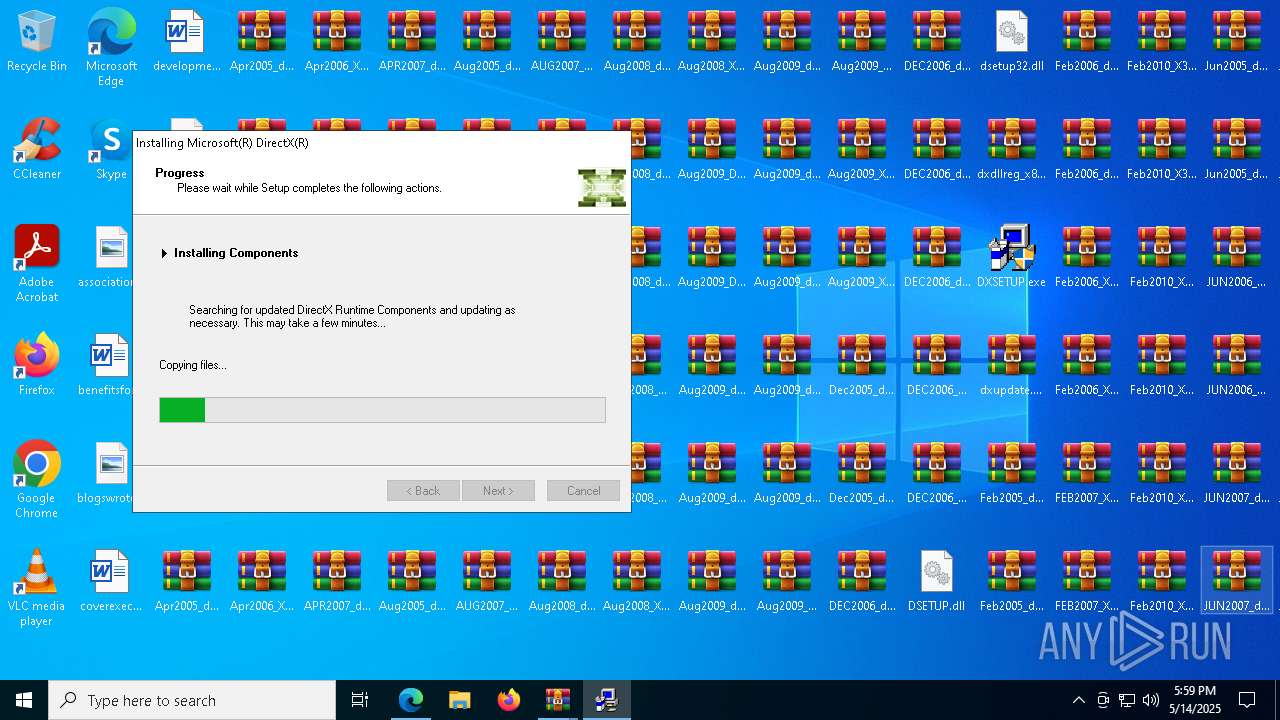Image resolution: width=1280 pixels, height=720 pixels.
Task: Open the Windows Start menu
Action: (x=24, y=700)
